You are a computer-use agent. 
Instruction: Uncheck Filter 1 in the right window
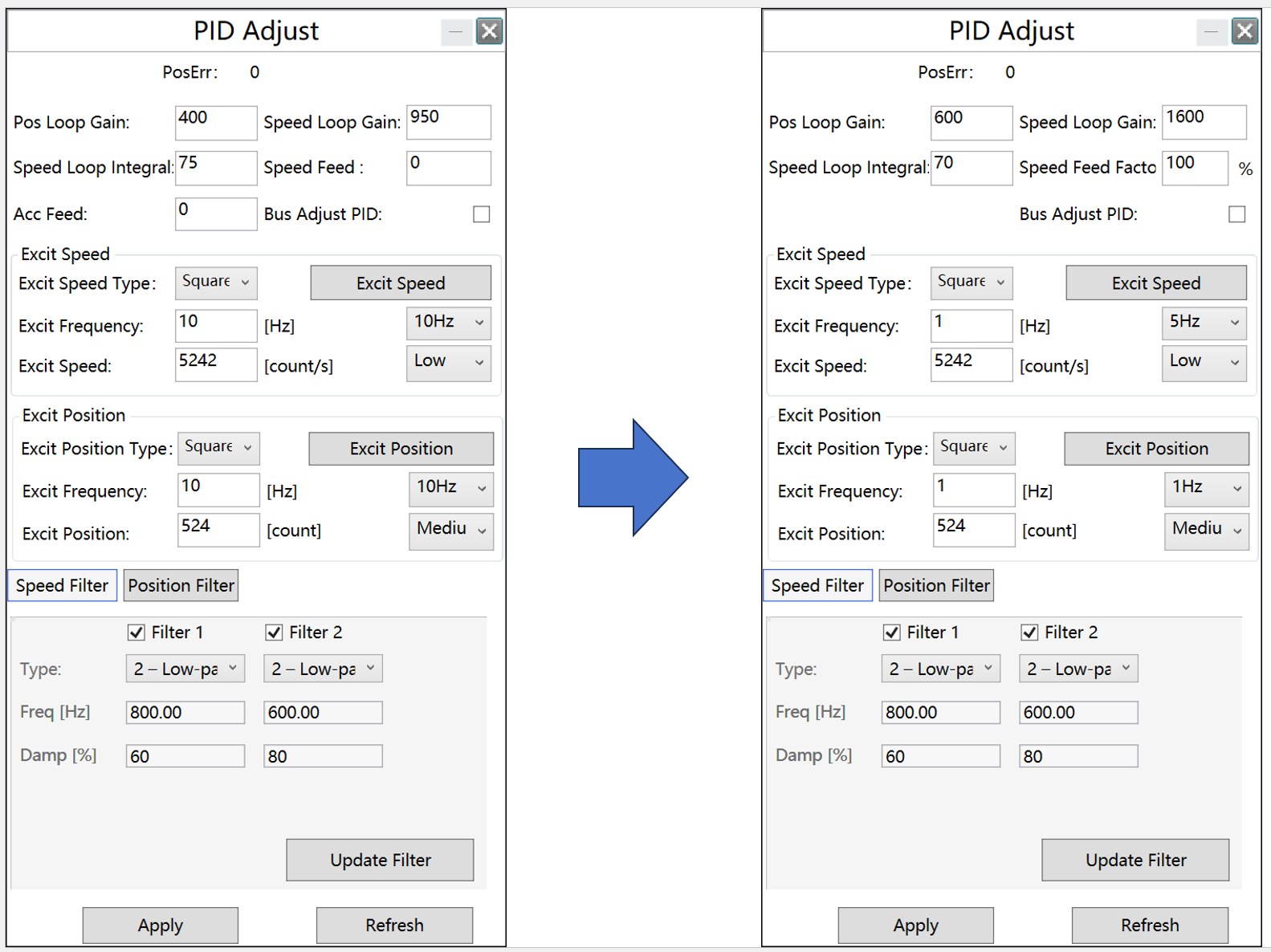(891, 633)
